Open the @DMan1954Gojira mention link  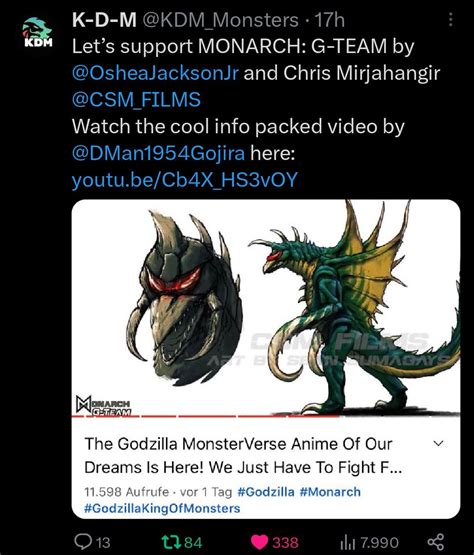pos(158,153)
